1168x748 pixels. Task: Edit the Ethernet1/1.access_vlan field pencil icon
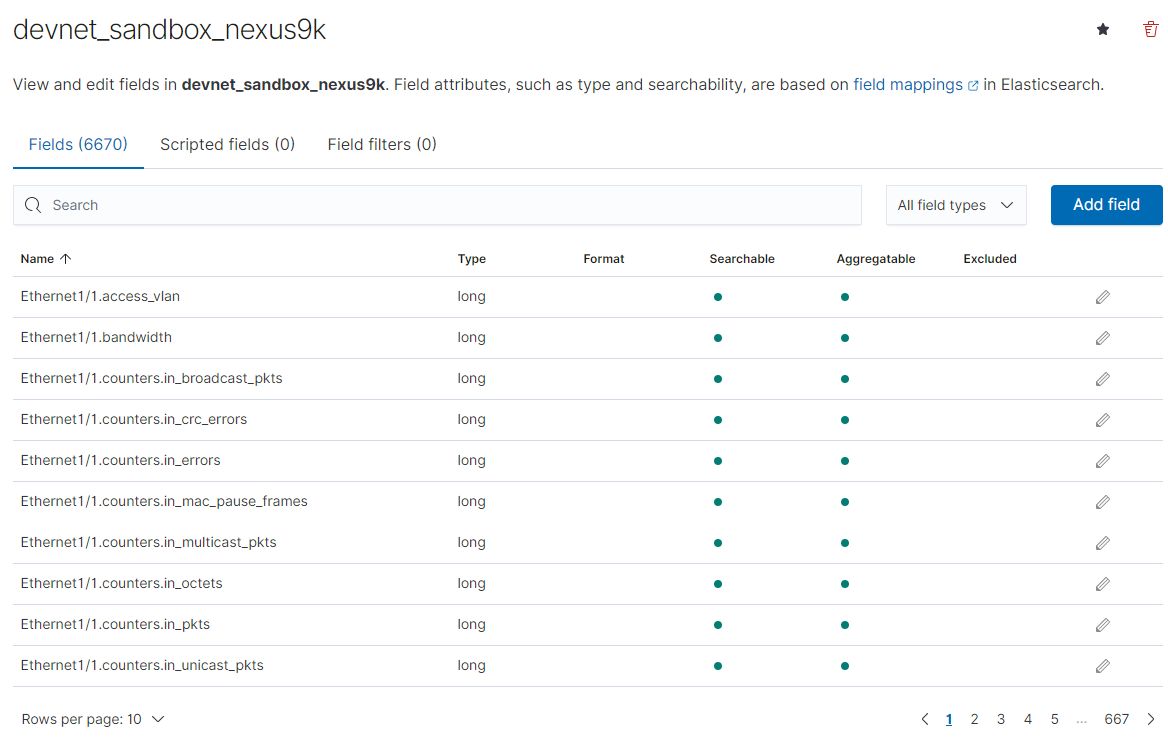click(x=1102, y=297)
